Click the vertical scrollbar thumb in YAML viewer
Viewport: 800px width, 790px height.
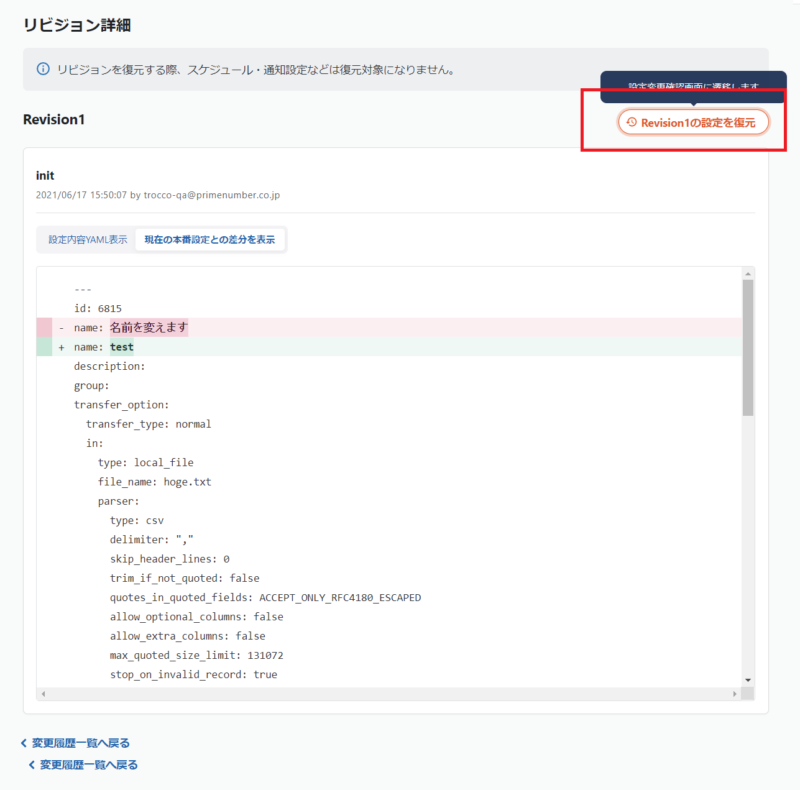tap(748, 348)
